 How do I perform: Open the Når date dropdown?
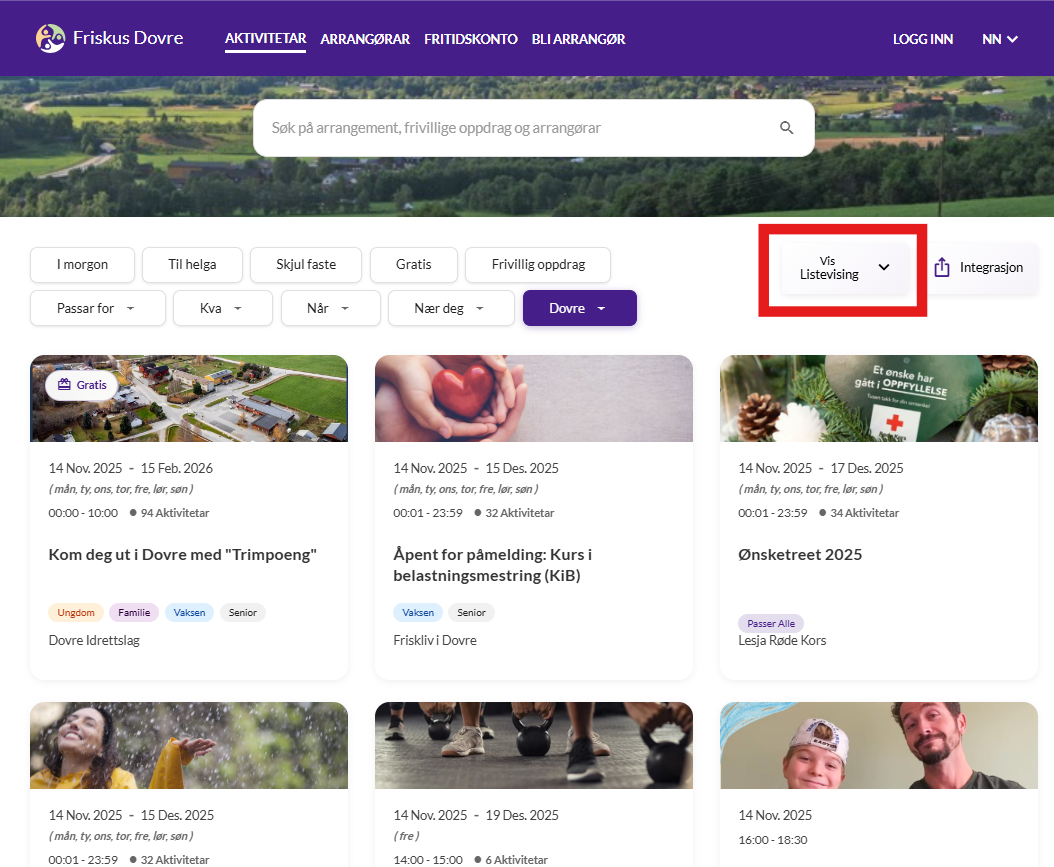(x=330, y=308)
